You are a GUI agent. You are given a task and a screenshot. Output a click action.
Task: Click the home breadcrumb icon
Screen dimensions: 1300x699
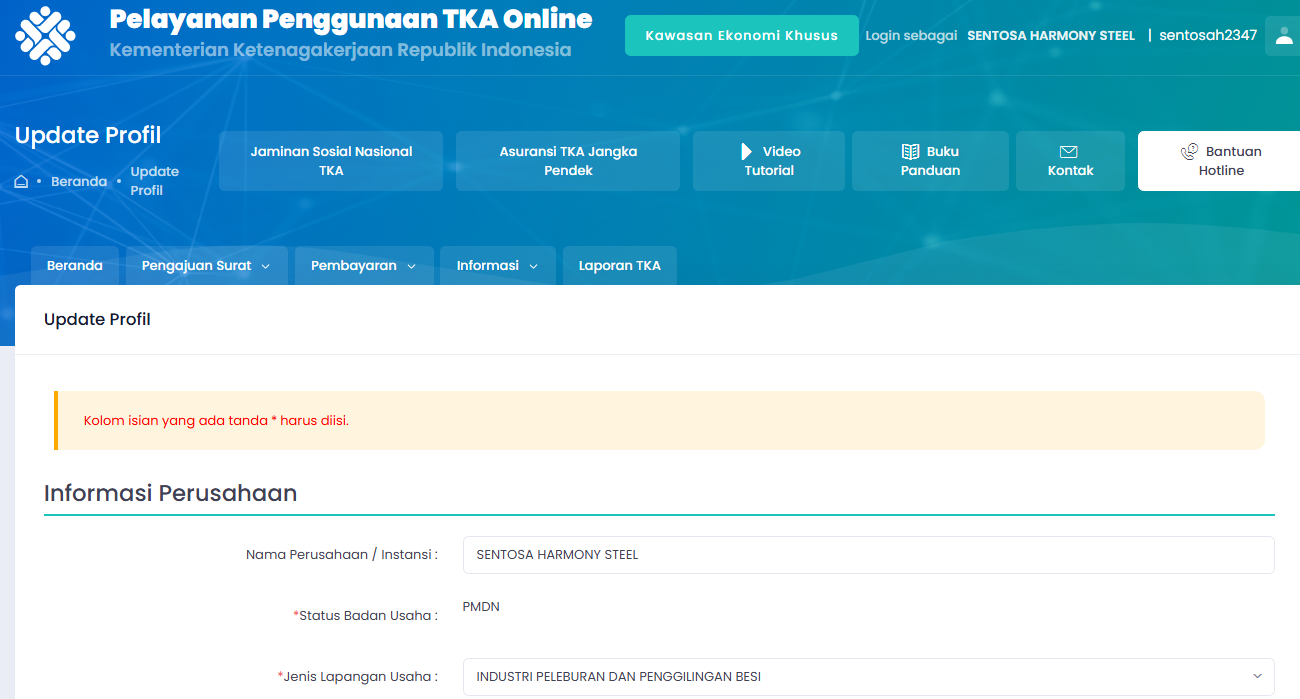(x=21, y=182)
